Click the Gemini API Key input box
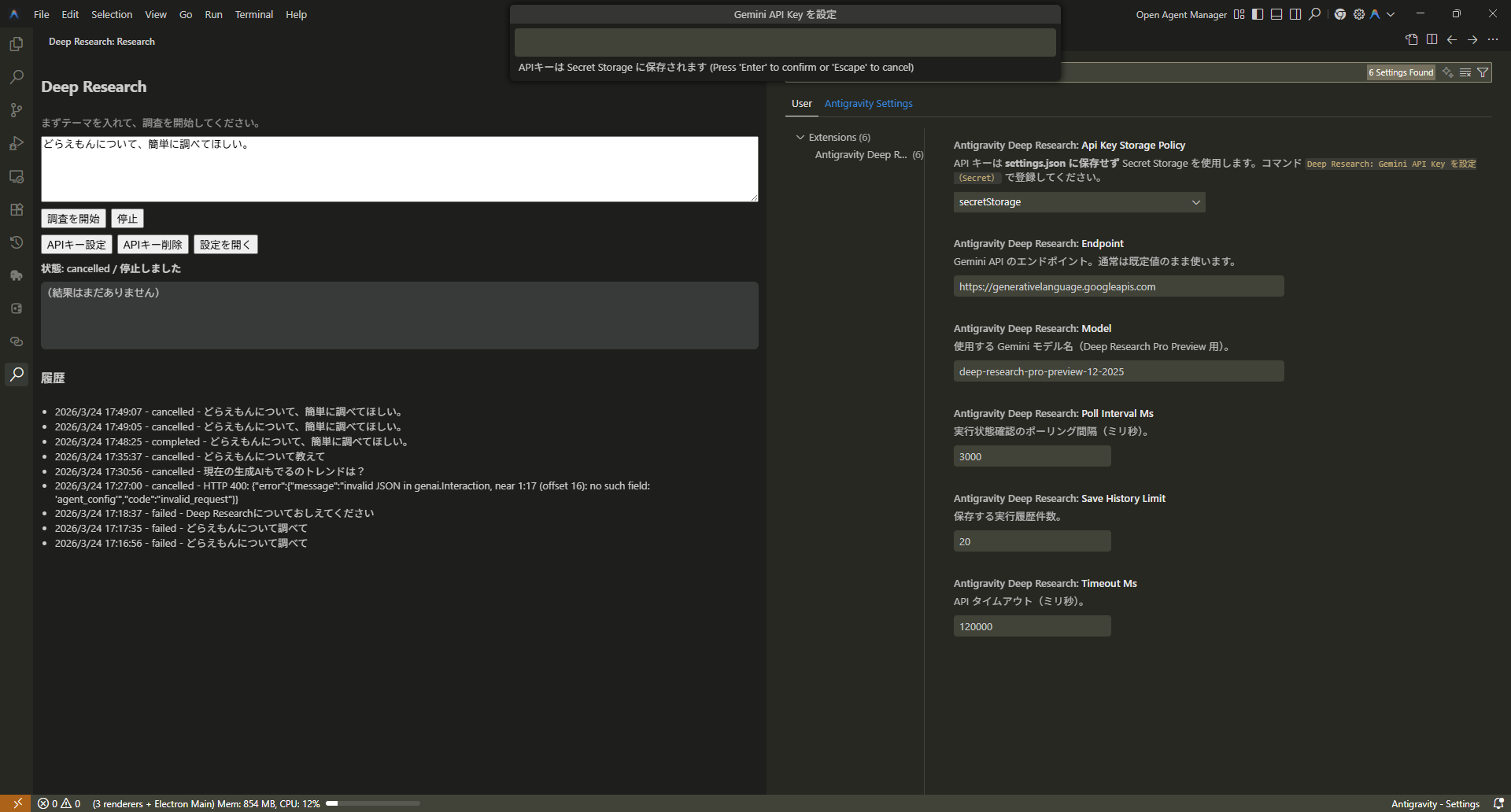Image resolution: width=1511 pixels, height=812 pixels. click(785, 42)
